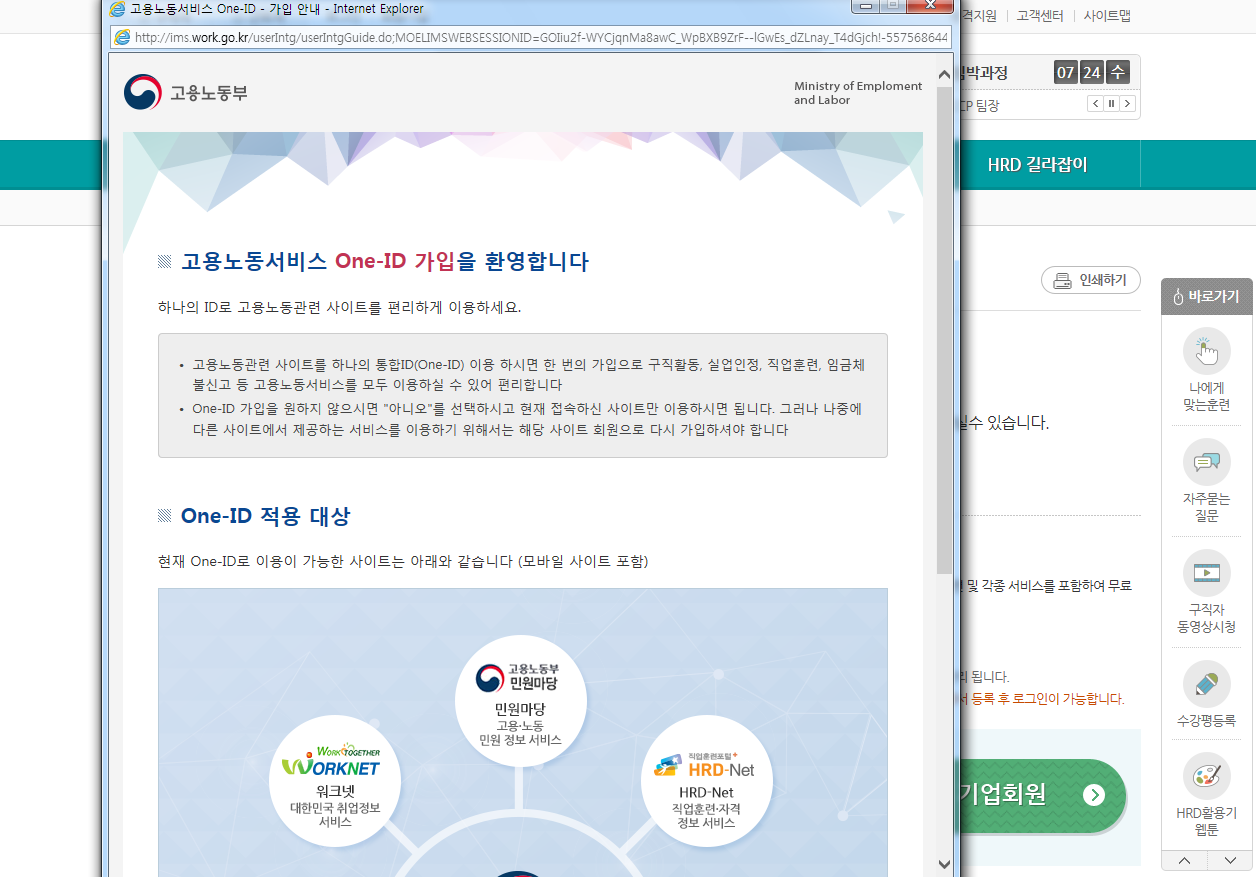Click the popup URL address field
Viewport: 1256px width, 877px height.
coord(531,37)
